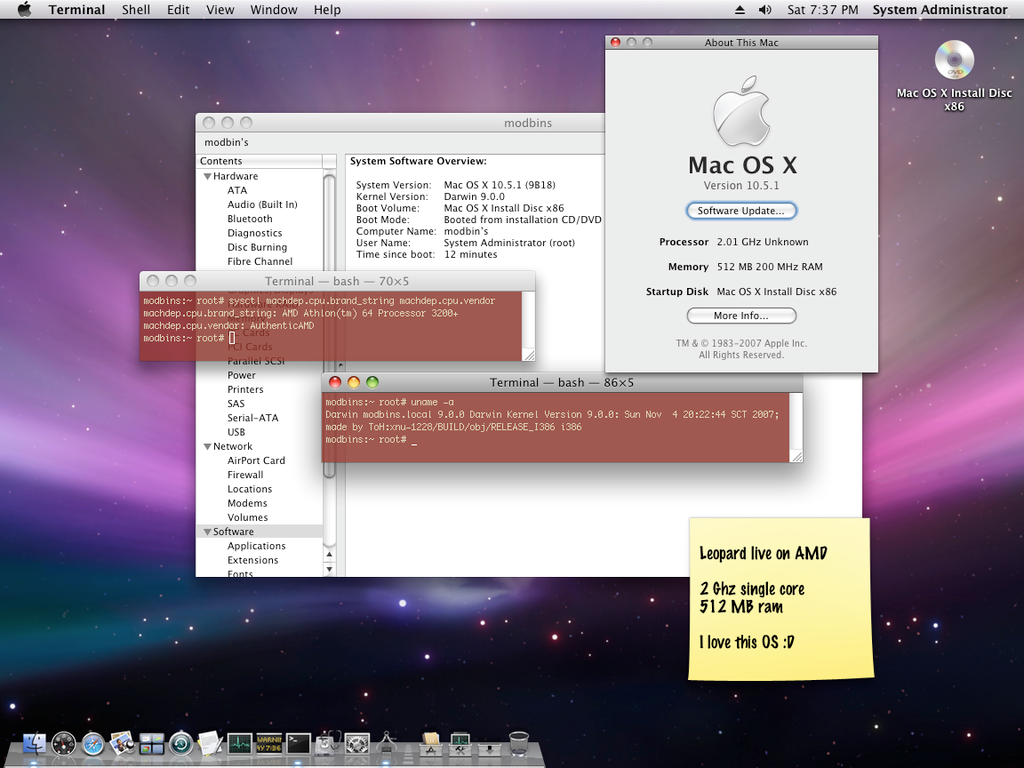Click the System Administrator user menu
Screen dimensions: 1024x768
pos(940,10)
